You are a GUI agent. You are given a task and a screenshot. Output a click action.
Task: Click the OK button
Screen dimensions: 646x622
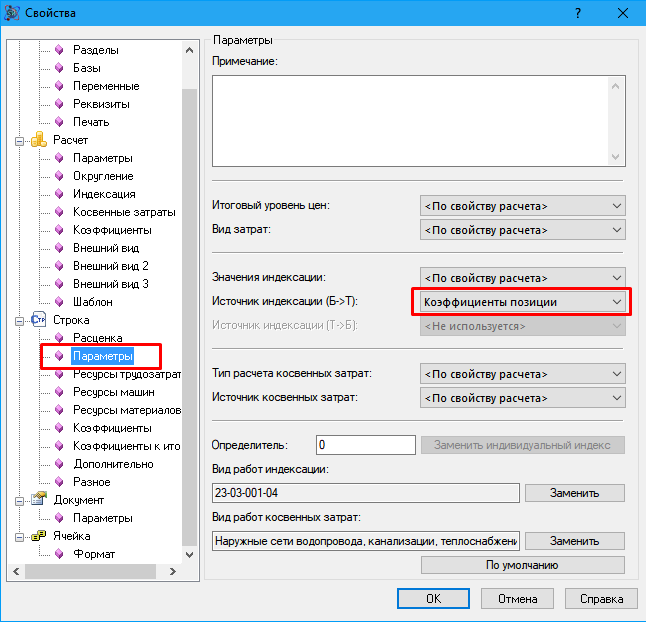point(433,599)
